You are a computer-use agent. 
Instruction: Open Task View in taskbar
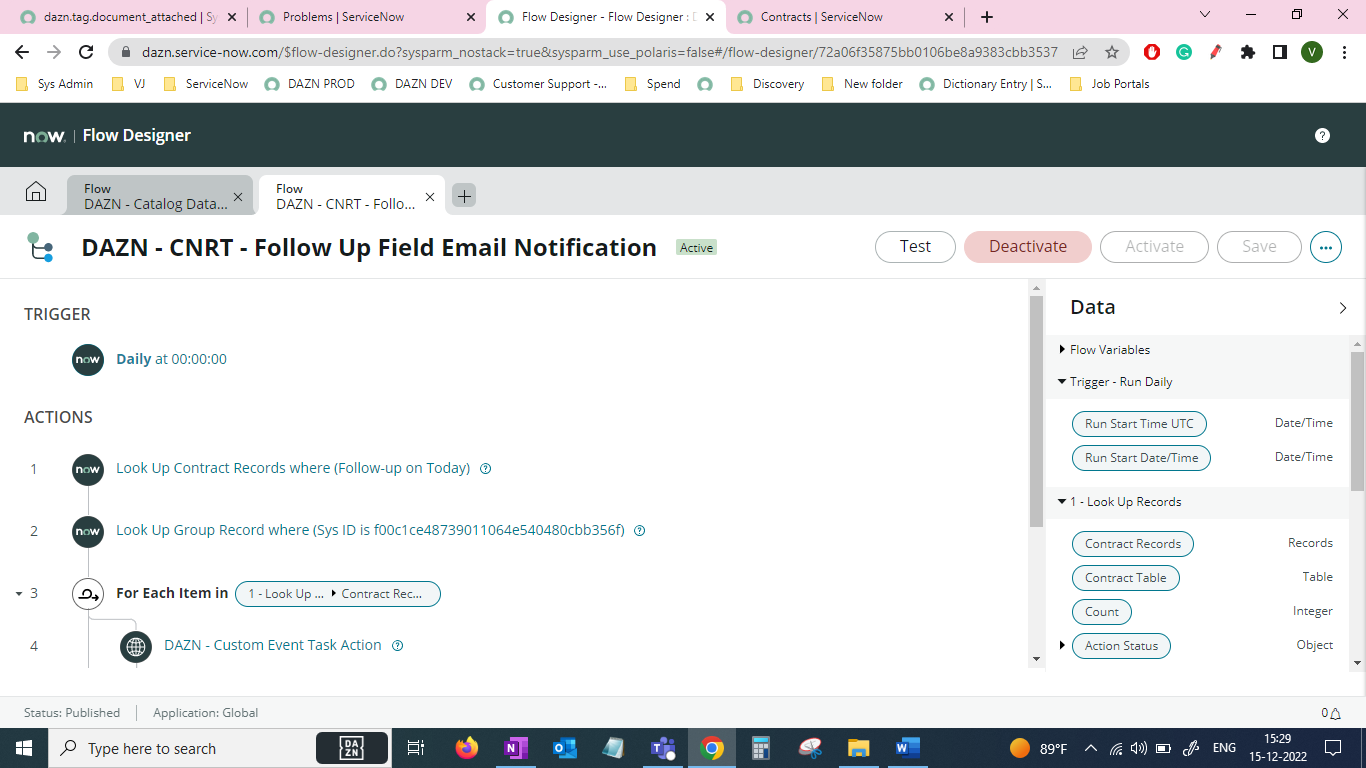pyautogui.click(x=416, y=748)
